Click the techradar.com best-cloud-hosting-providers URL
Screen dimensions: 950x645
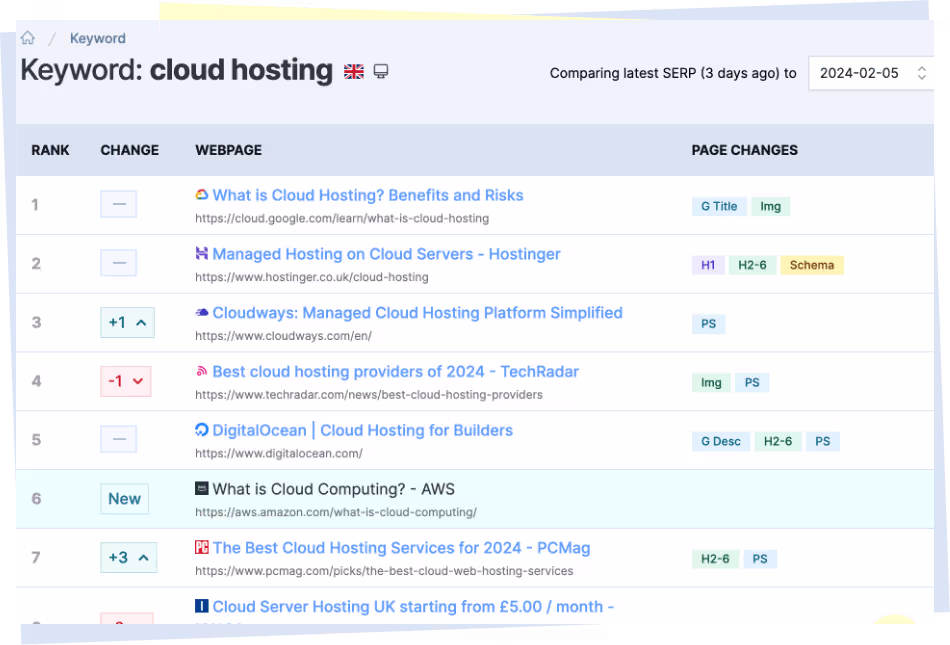pyautogui.click(x=368, y=395)
